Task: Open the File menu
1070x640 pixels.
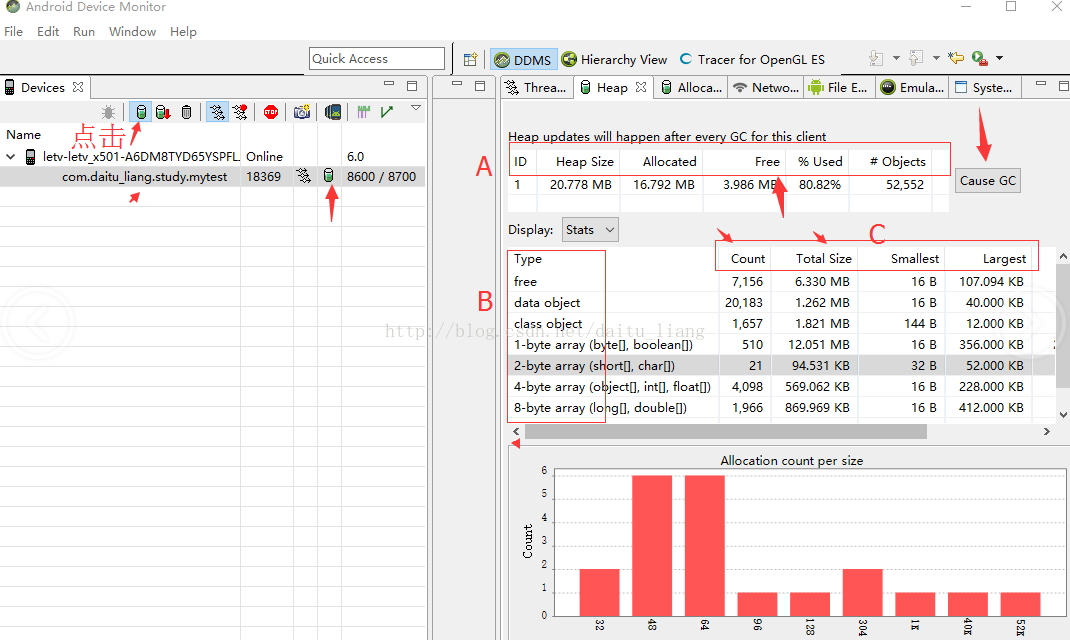Action: (14, 31)
